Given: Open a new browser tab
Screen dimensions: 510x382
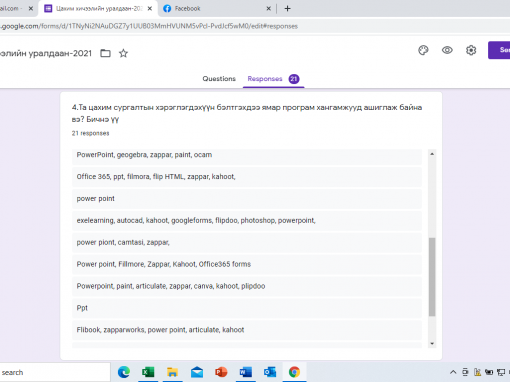Looking at the screenshot, I should [287, 9].
